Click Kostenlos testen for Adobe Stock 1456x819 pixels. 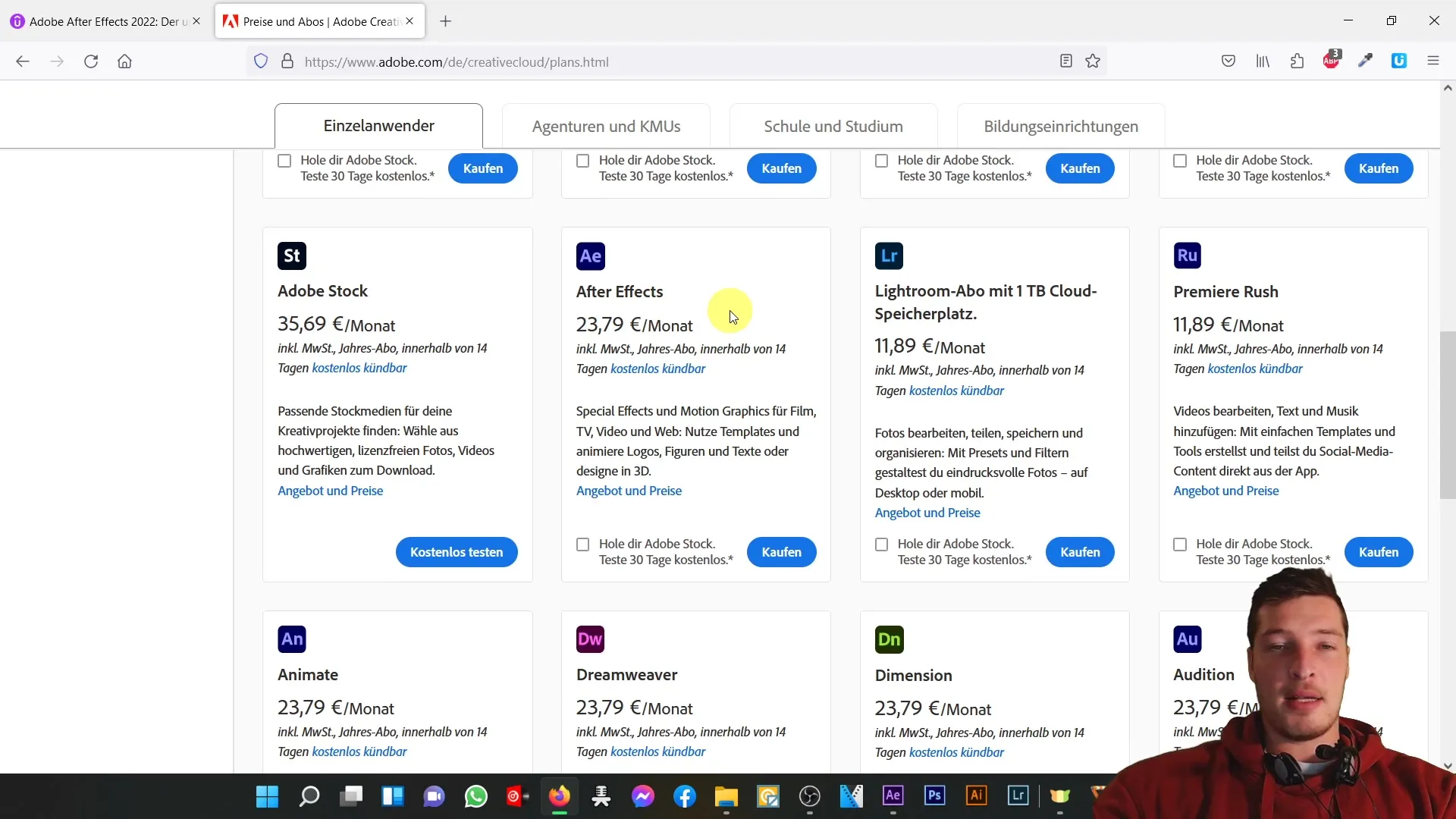457,552
